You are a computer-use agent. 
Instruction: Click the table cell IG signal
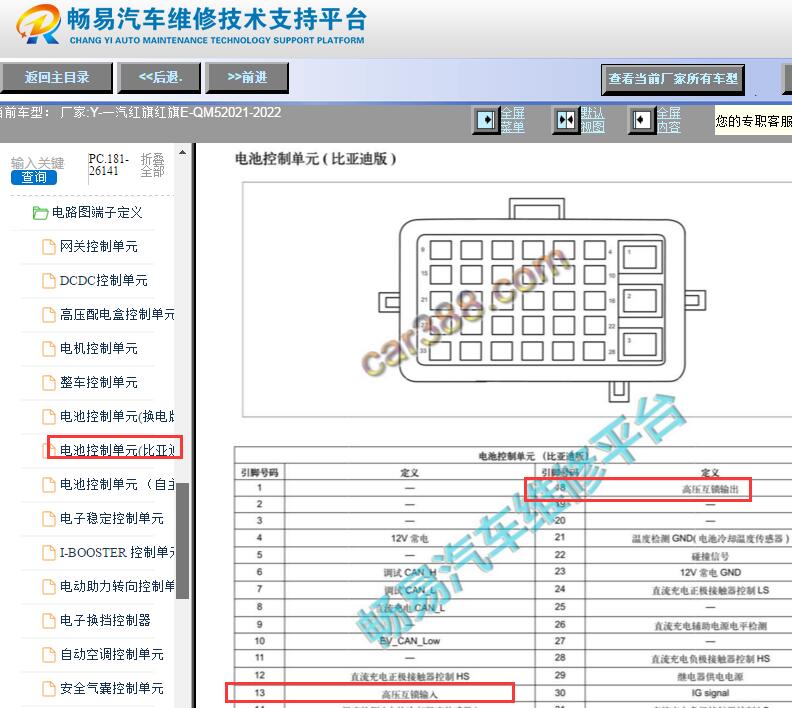pos(710,693)
